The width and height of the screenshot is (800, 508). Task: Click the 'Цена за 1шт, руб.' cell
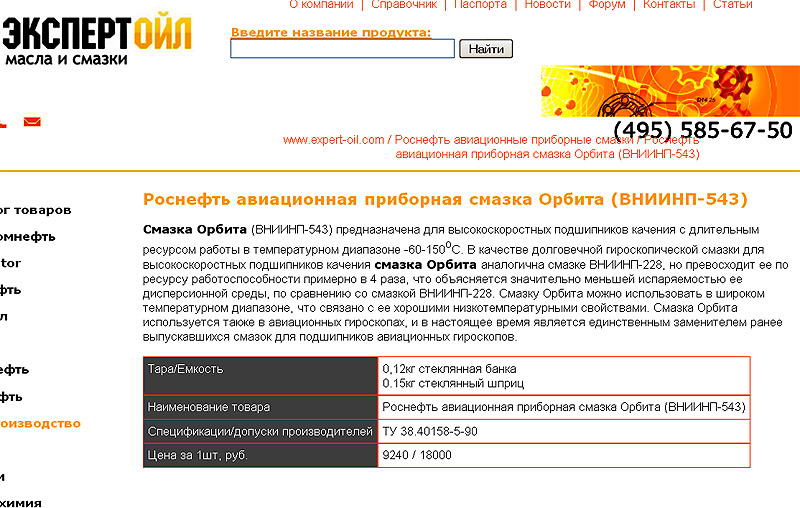coord(261,455)
